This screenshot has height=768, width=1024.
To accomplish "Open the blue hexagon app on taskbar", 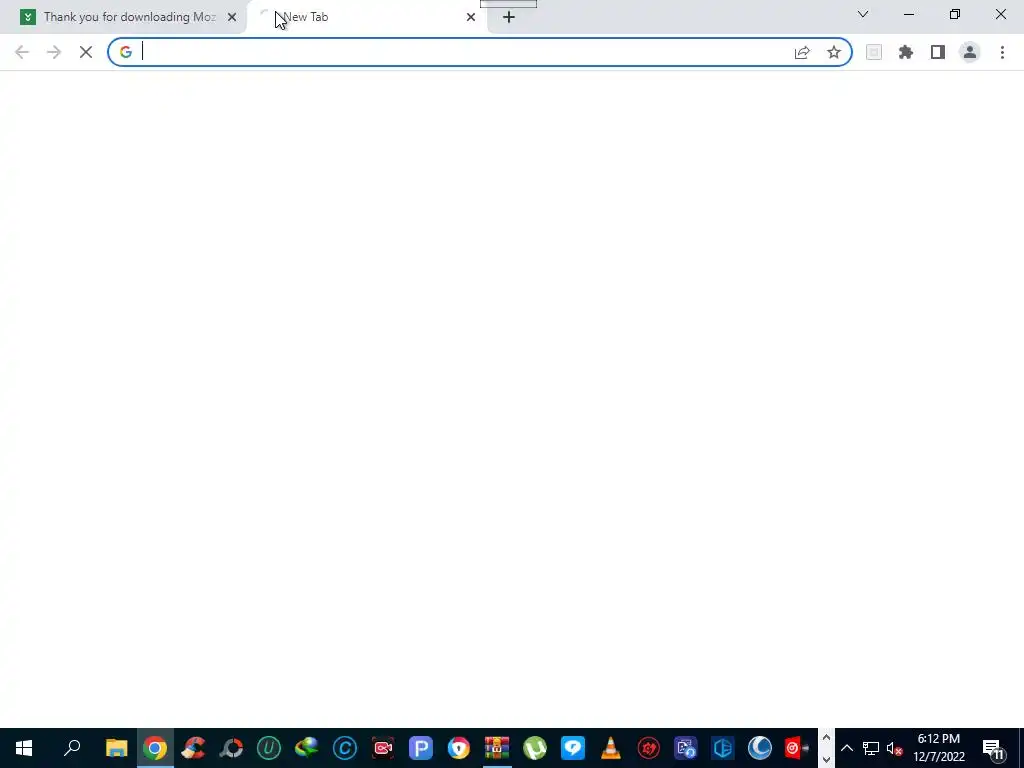I will pos(723,748).
